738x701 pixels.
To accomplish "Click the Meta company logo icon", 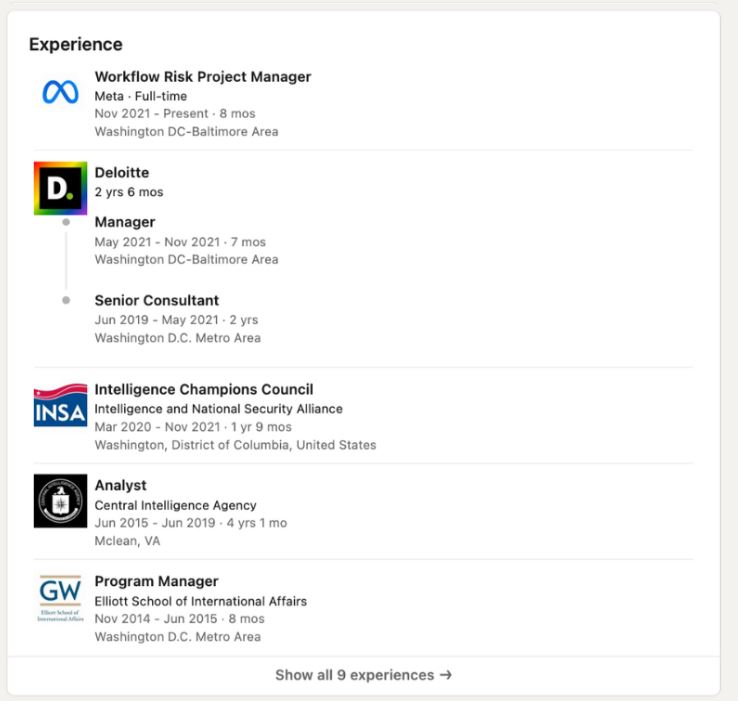I will [x=60, y=93].
